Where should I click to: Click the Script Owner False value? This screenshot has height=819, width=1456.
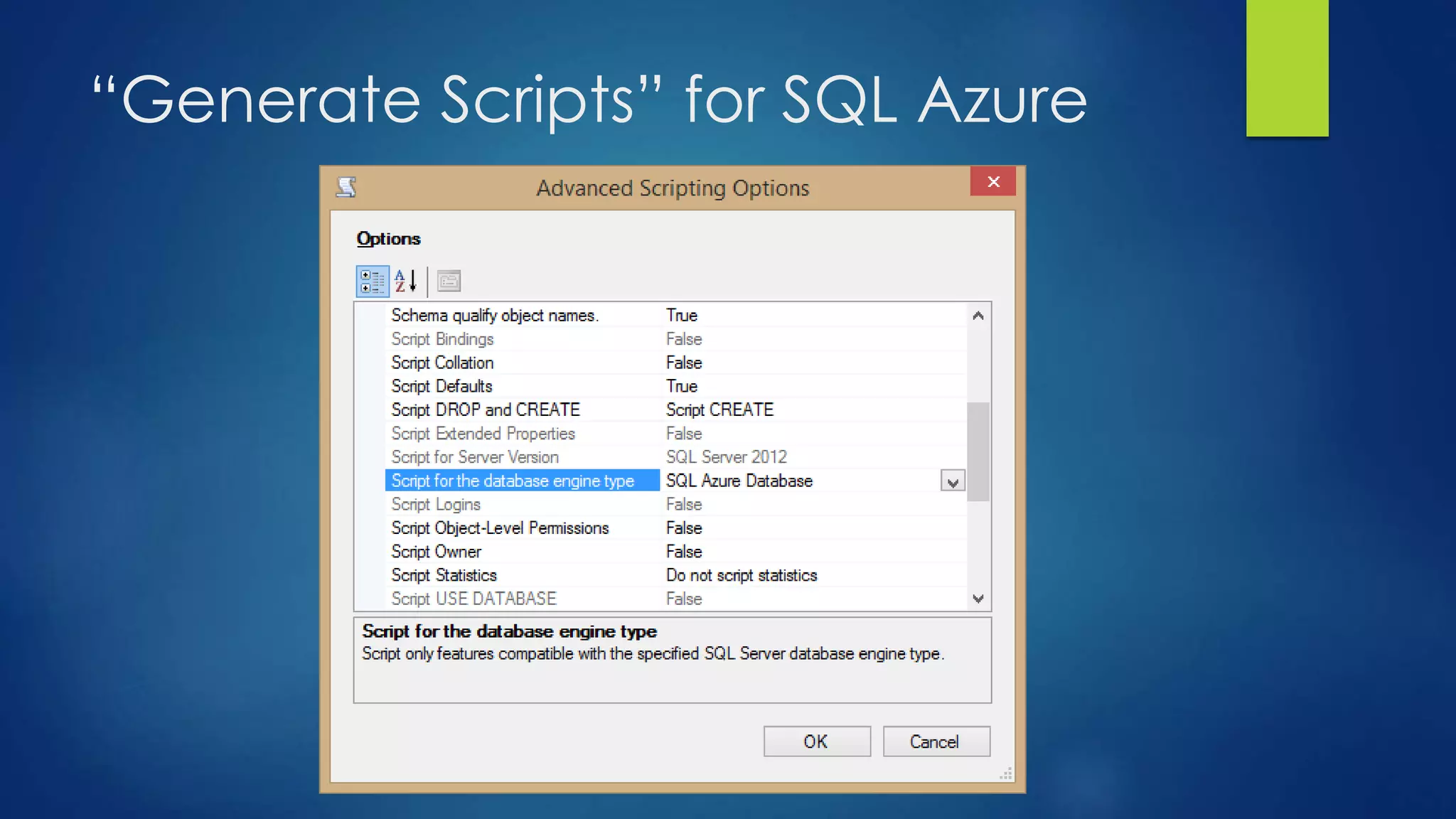pos(684,552)
